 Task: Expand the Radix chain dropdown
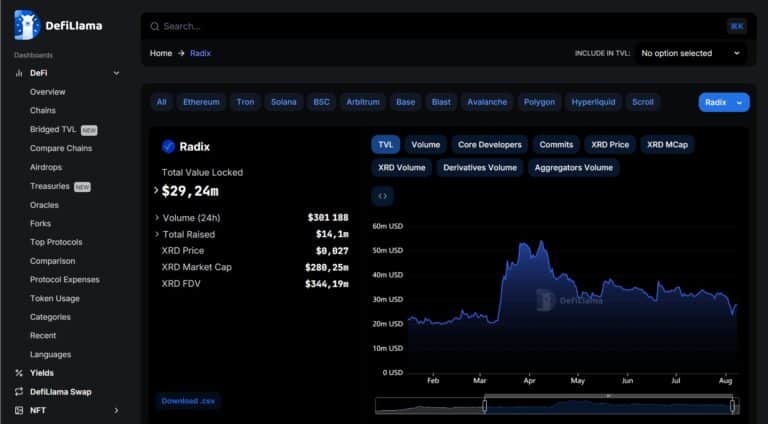[x=724, y=102]
